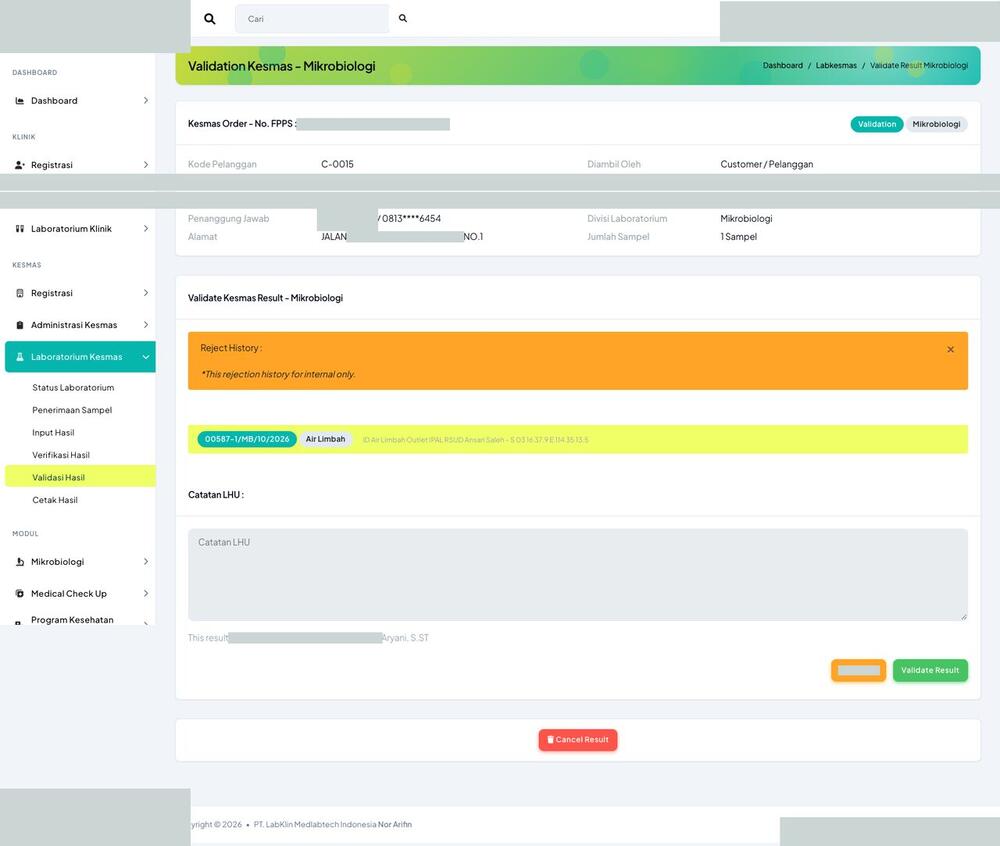Open Cetak Hasil submenu item
1000x846 pixels.
pyautogui.click(x=55, y=500)
